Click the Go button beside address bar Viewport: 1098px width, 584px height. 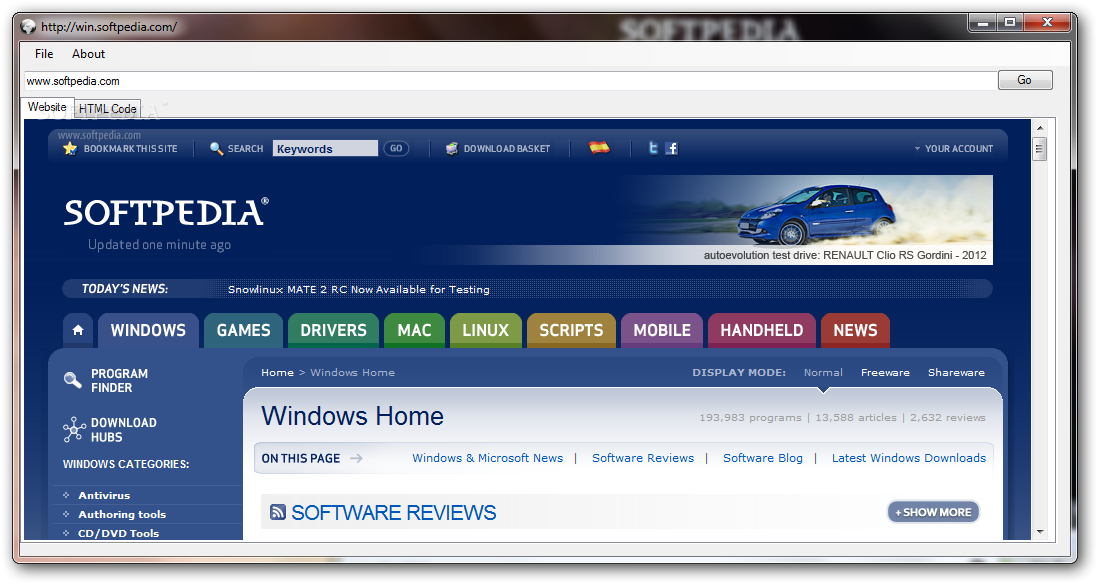click(x=1024, y=80)
